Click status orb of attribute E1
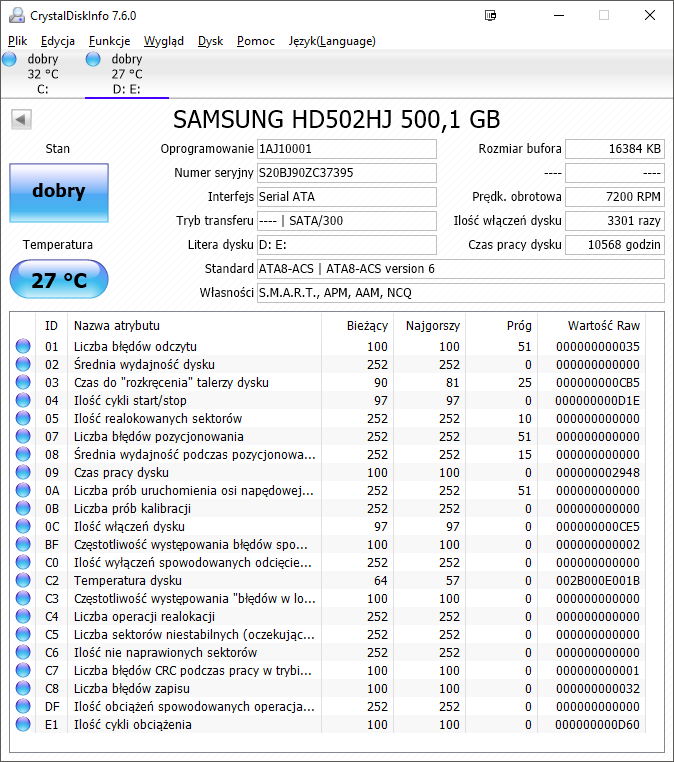674x762 pixels. pyautogui.click(x=23, y=724)
